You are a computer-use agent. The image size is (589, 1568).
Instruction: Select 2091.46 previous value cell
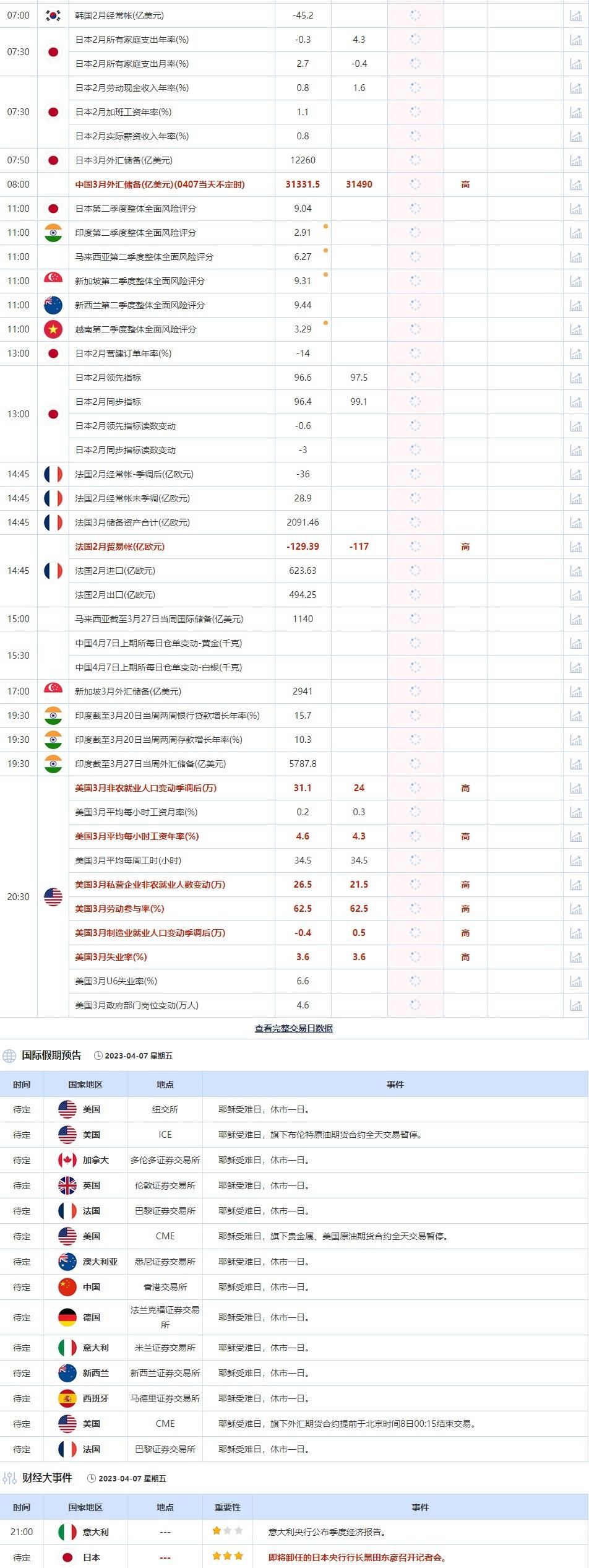(303, 522)
